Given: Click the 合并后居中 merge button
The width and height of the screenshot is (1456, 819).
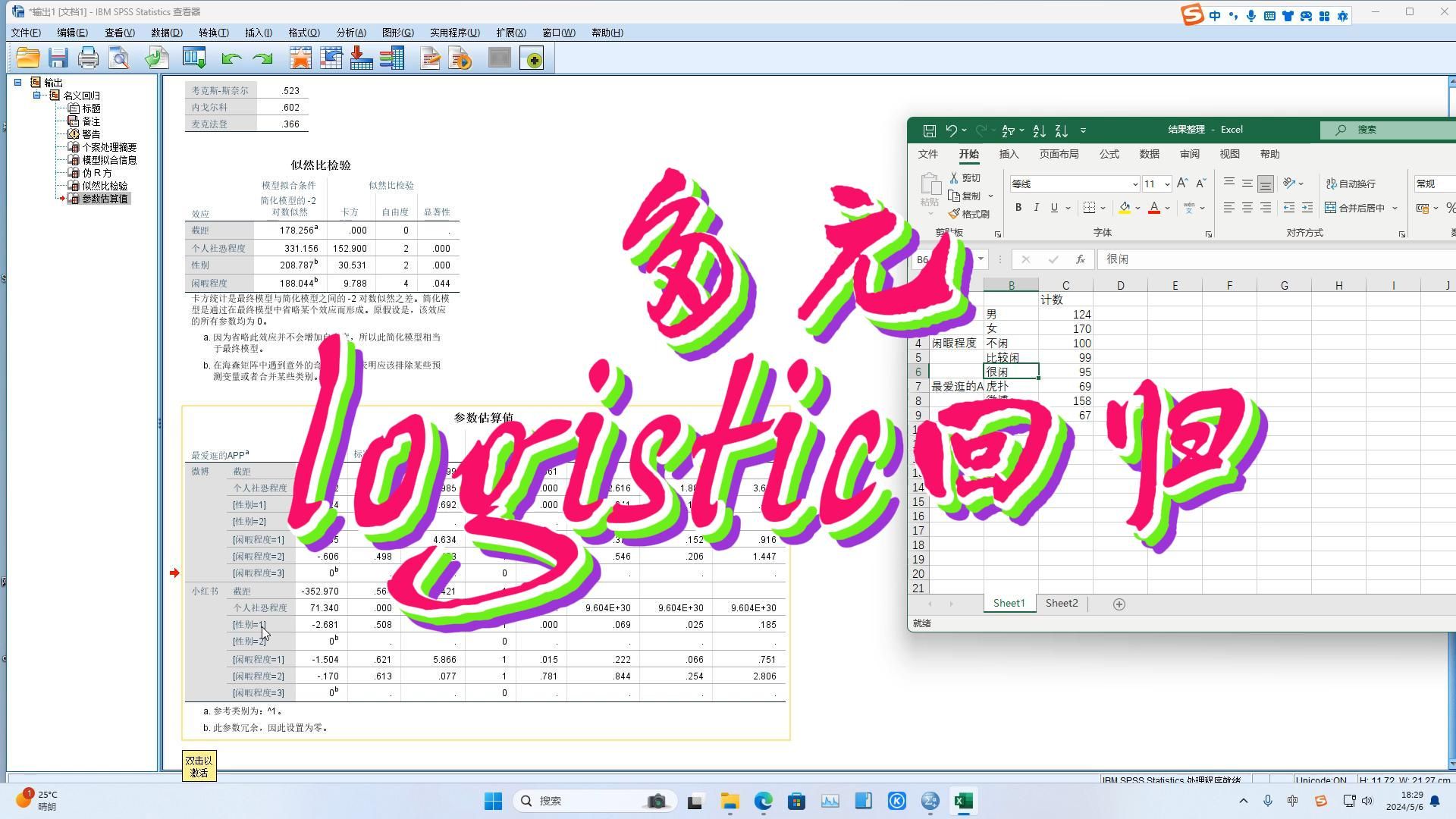Looking at the screenshot, I should 1354,208.
